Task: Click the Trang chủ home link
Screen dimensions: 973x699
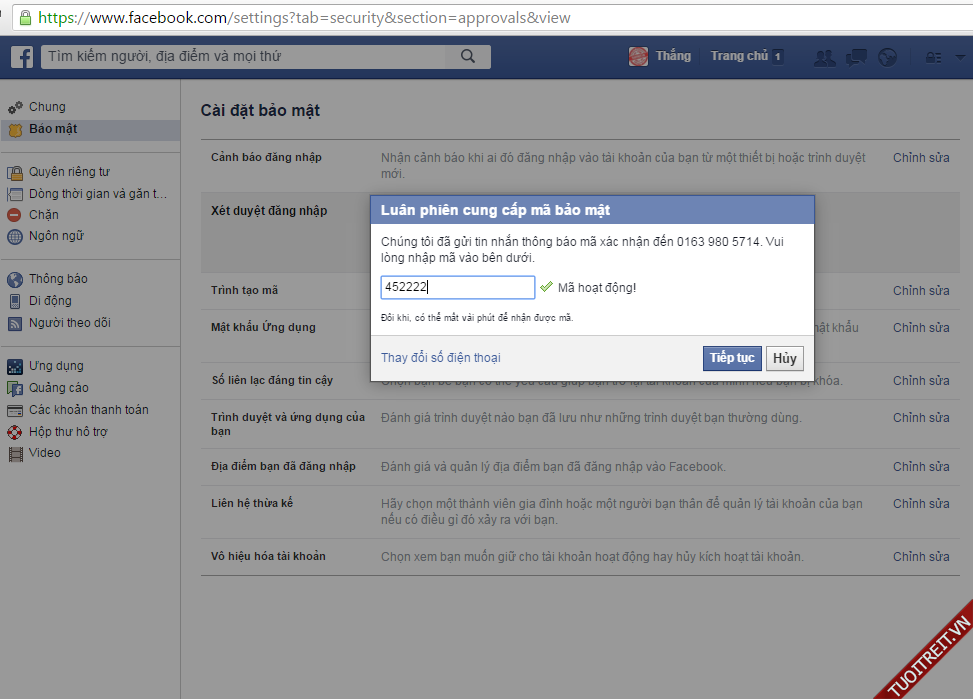Action: coord(739,57)
